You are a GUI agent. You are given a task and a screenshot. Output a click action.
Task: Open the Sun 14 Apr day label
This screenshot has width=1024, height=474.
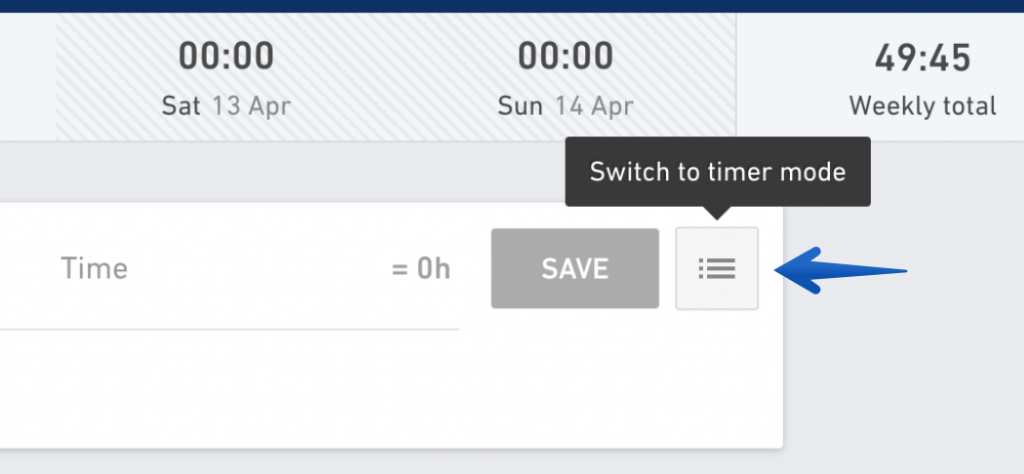pyautogui.click(x=566, y=106)
